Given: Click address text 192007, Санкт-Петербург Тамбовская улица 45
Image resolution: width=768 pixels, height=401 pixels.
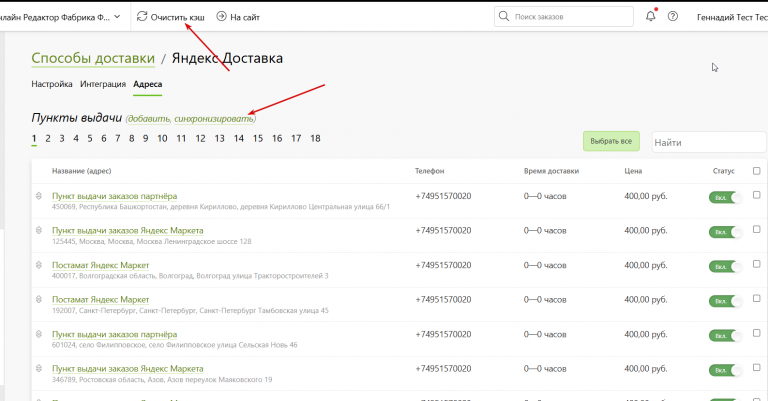Looking at the screenshot, I should (191, 310).
